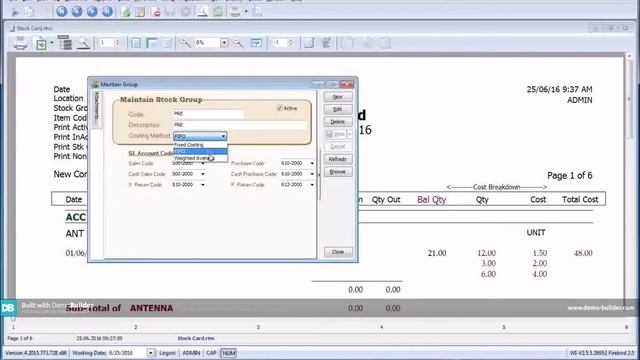Toggle the Active checkbox
Viewport: 640px width, 360px height.
pos(280,108)
